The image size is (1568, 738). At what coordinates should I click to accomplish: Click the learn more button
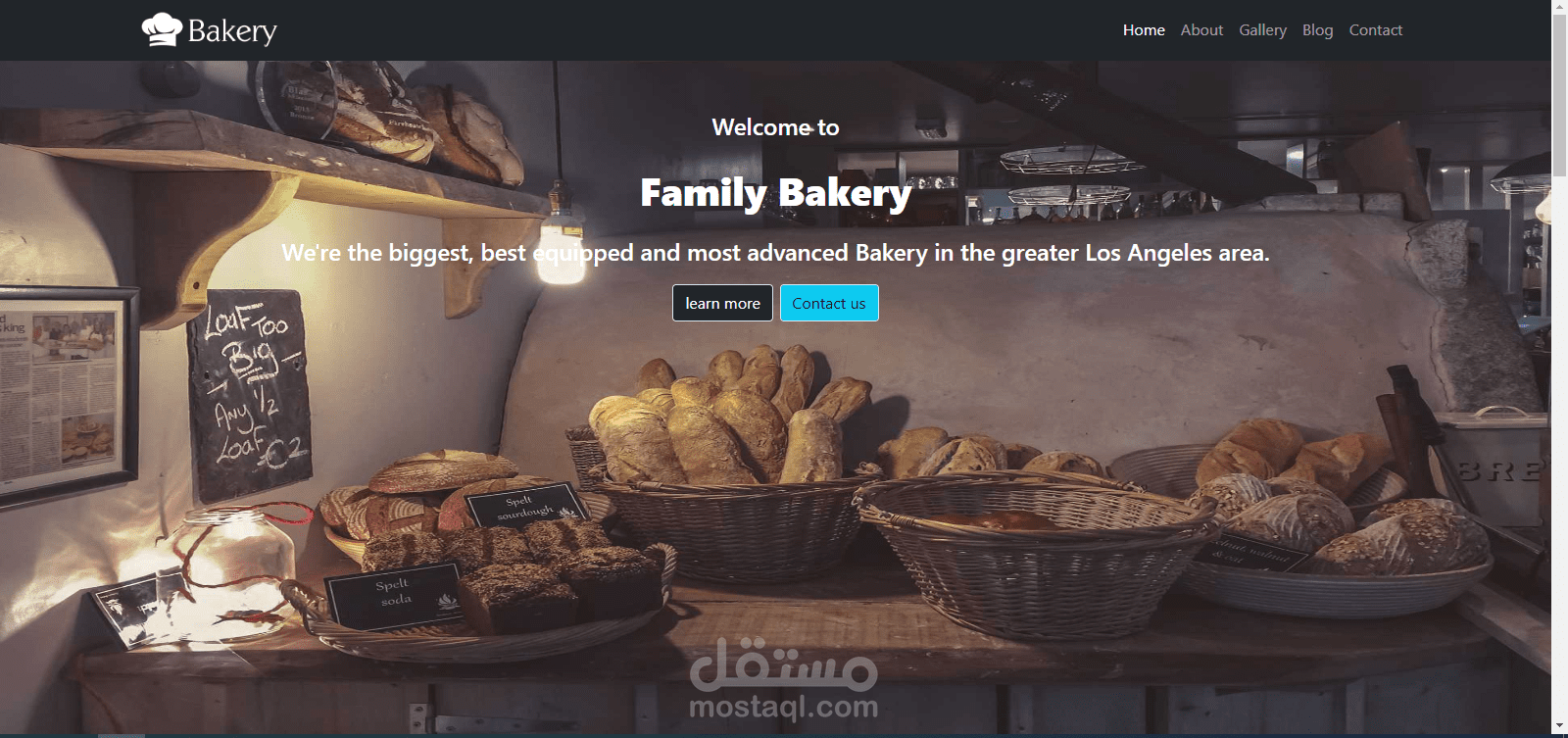[722, 303]
